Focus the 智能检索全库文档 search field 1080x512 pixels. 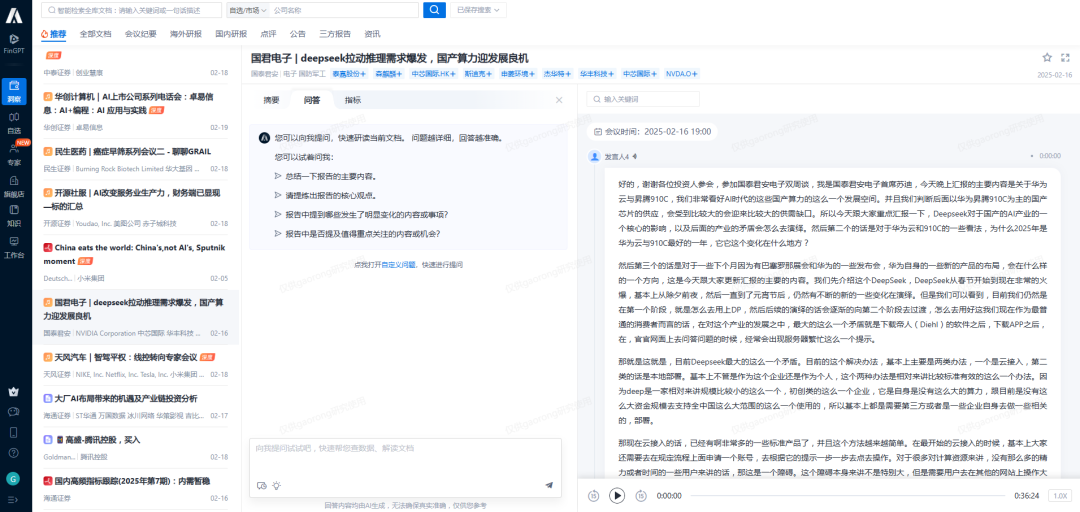[133, 10]
